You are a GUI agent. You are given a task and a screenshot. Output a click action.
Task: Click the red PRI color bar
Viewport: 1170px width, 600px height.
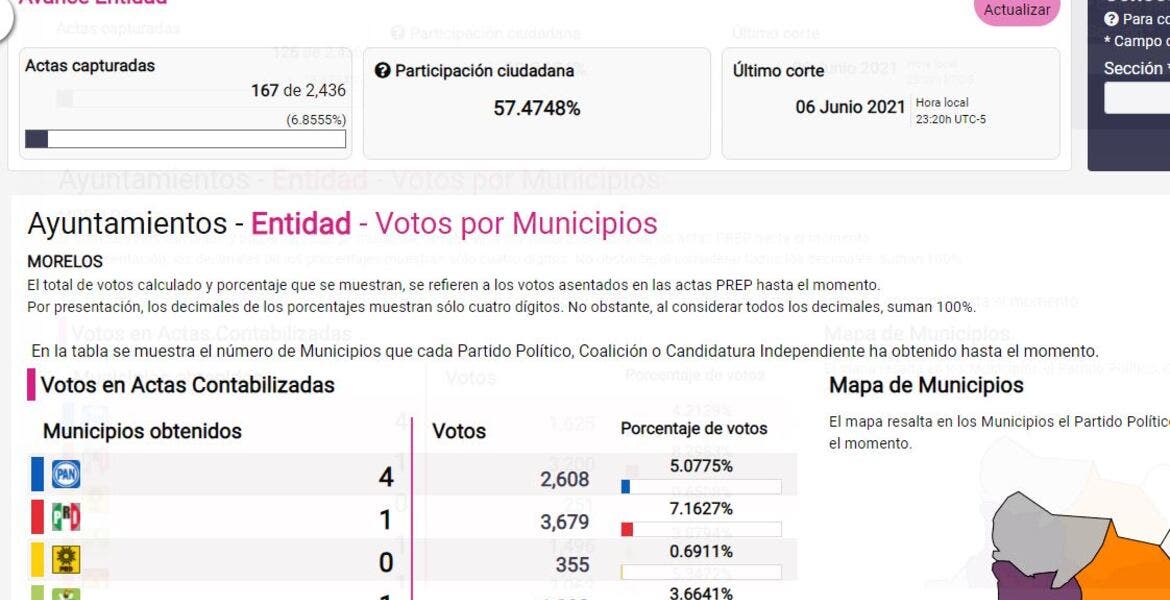(x=38, y=517)
